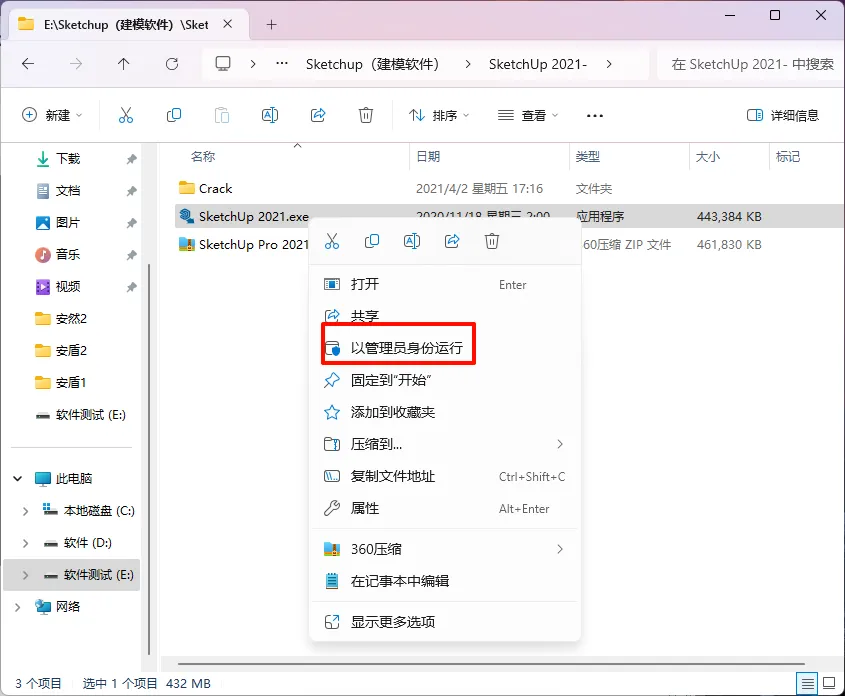Click the Share icon in the Explorer toolbar
This screenshot has width=845, height=696.
(318, 115)
